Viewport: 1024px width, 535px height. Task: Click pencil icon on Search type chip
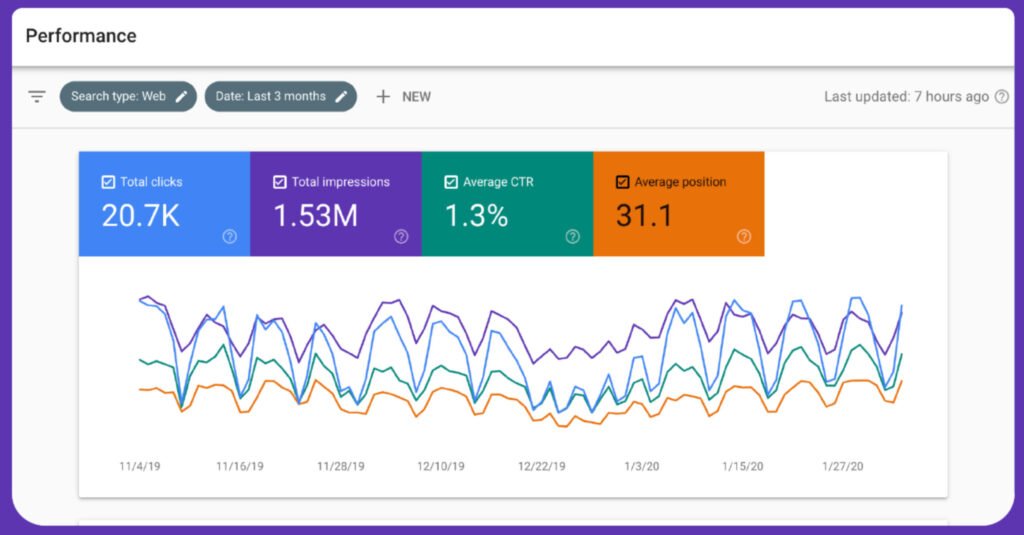(181, 97)
